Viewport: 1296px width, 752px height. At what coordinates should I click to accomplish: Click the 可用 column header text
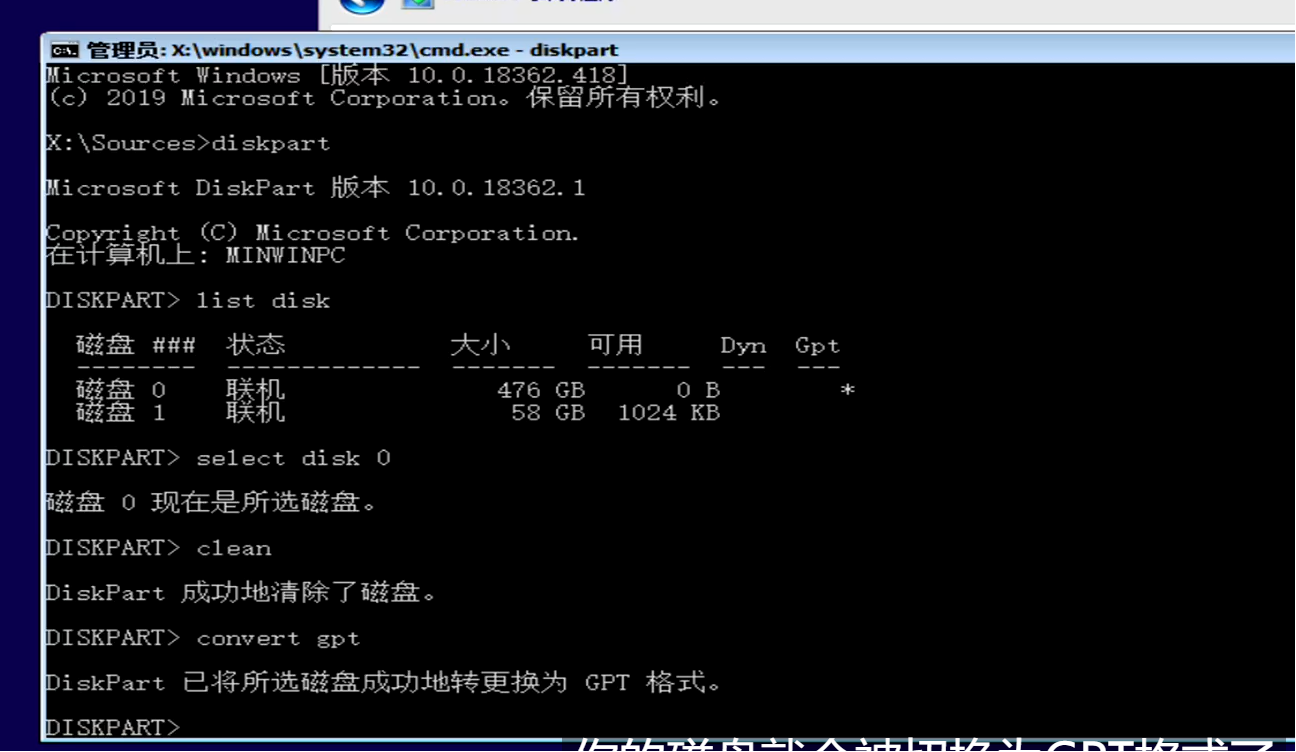point(615,345)
